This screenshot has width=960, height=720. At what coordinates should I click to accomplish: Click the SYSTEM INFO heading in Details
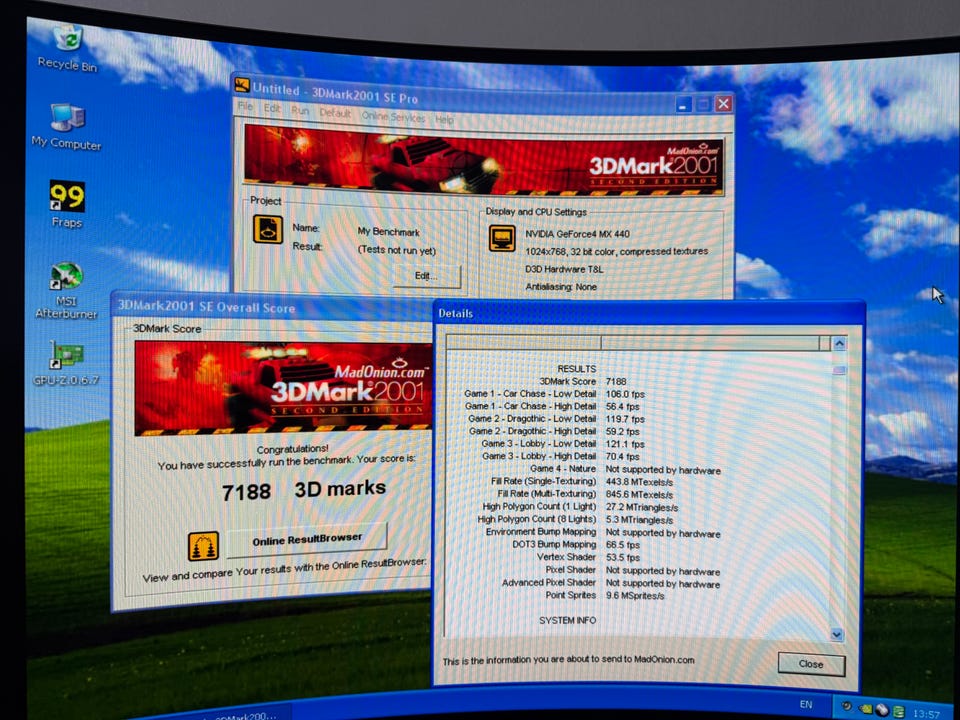568,620
